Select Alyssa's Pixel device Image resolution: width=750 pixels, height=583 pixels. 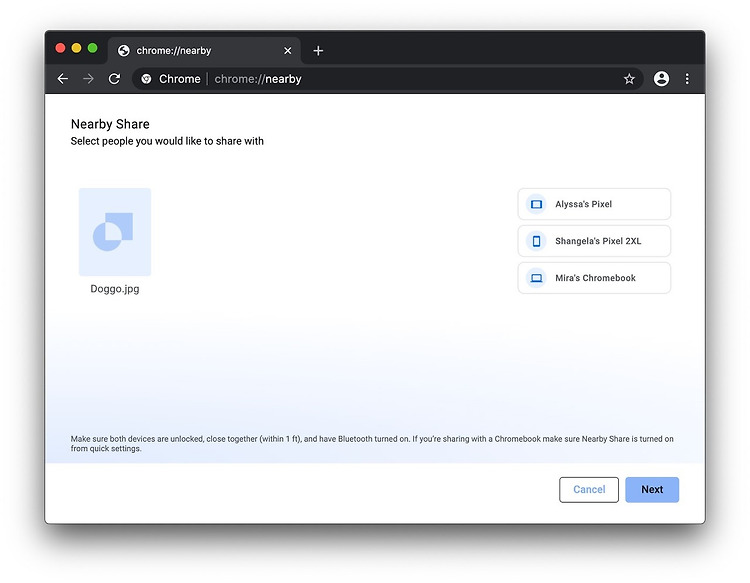coord(594,204)
